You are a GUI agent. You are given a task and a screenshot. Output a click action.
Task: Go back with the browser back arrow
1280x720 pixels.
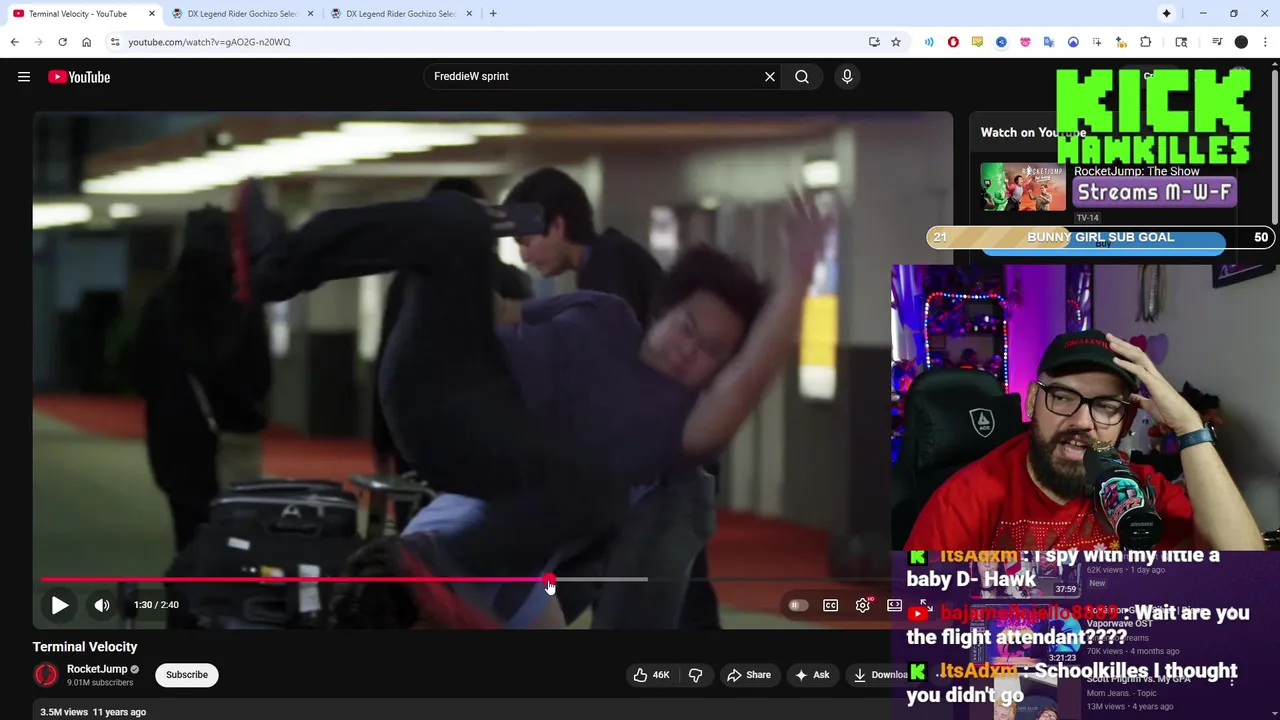click(x=14, y=42)
